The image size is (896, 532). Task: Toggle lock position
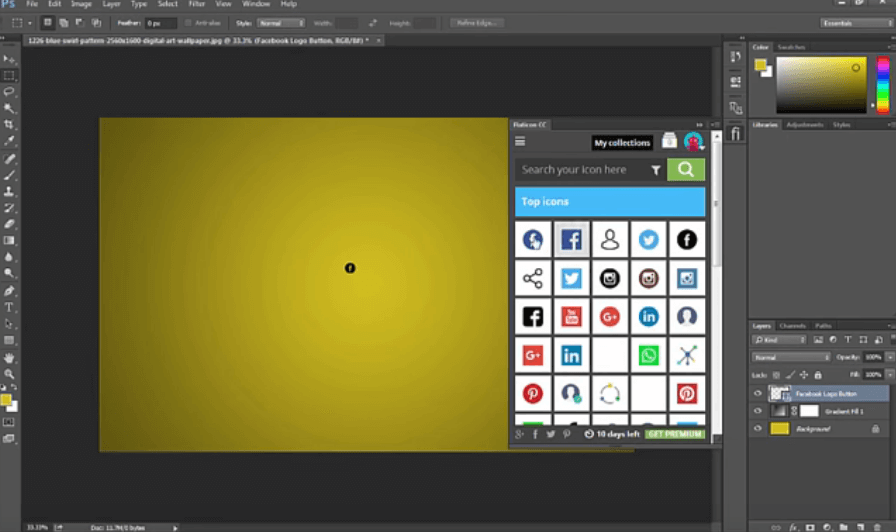click(804, 375)
